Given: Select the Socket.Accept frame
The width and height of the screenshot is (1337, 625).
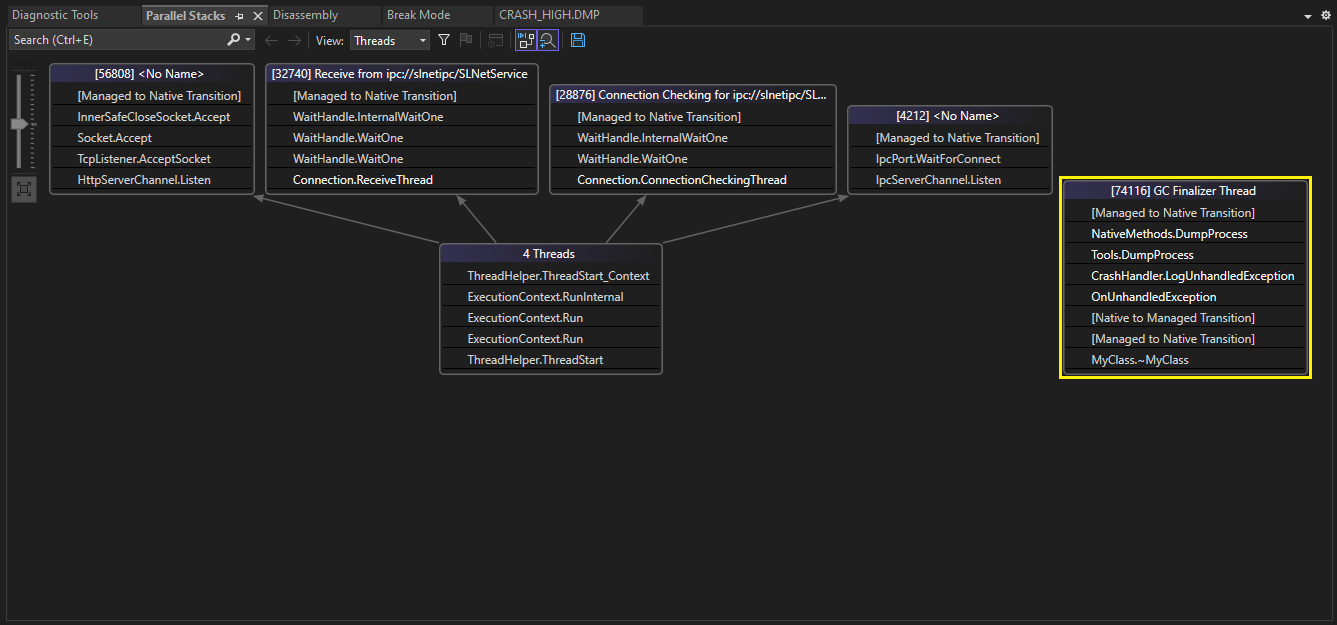Looking at the screenshot, I should 153,138.
